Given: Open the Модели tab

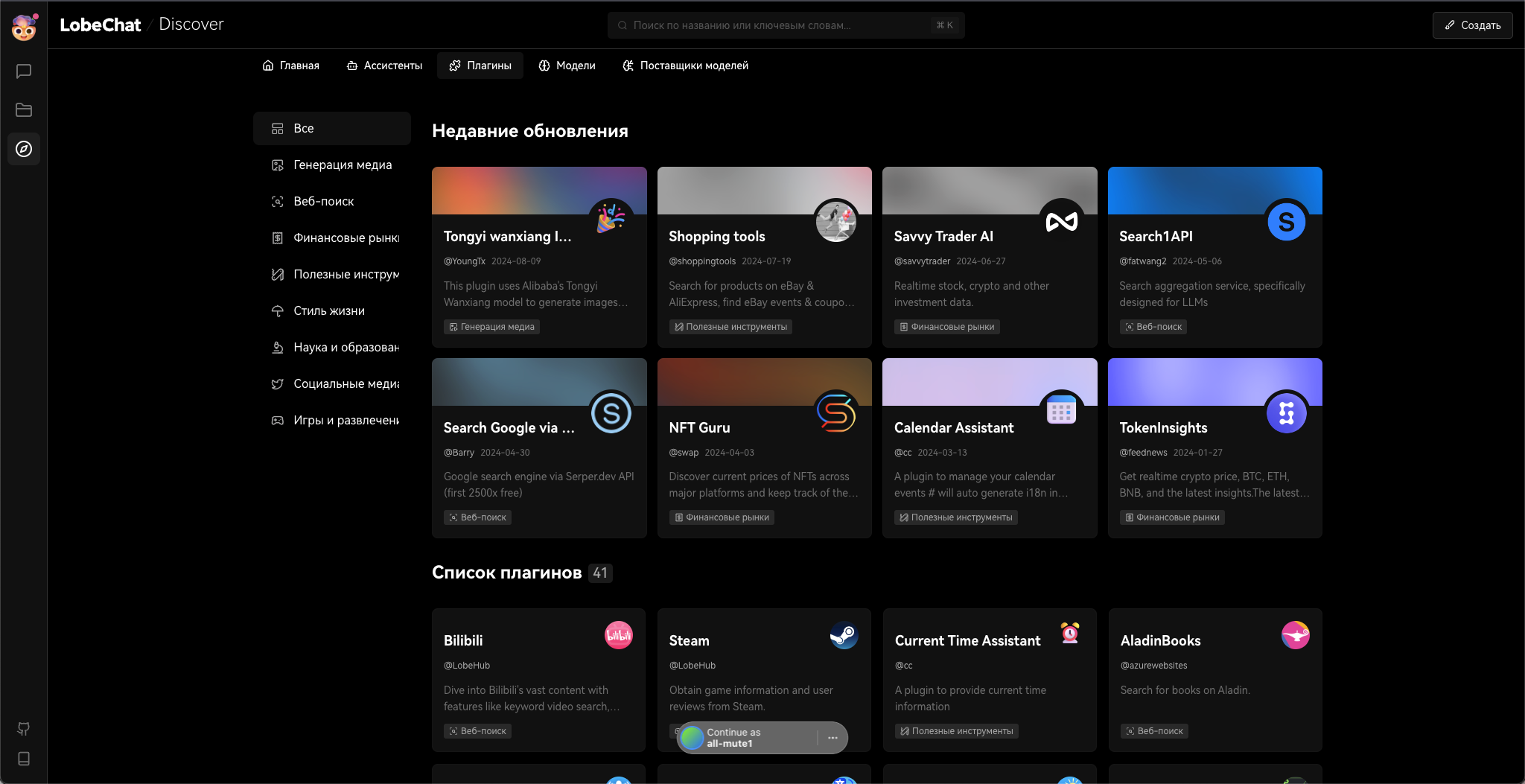Looking at the screenshot, I should [x=567, y=66].
